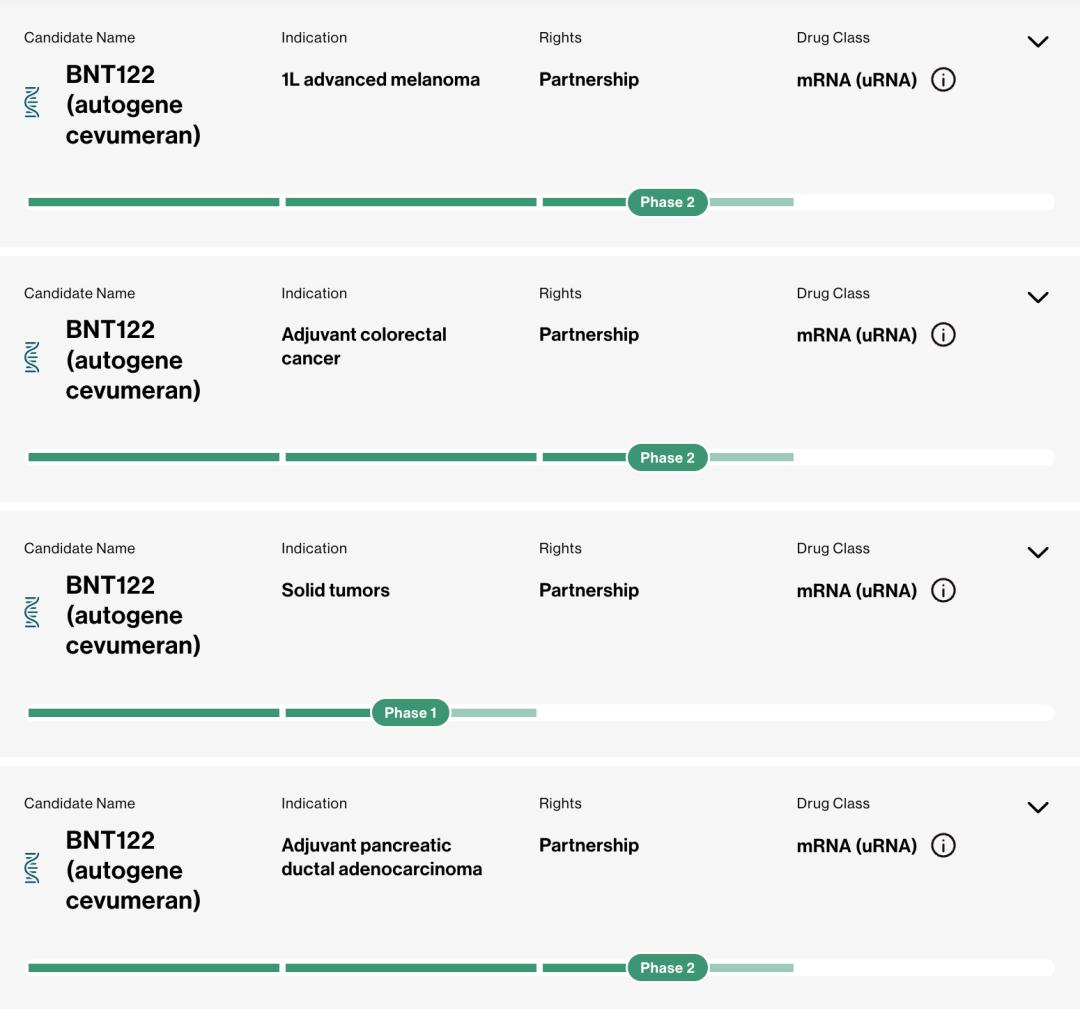Click DNA icon beside 1L advanced melanoma candidate
Image resolution: width=1080 pixels, height=1009 pixels.
pos(32,103)
